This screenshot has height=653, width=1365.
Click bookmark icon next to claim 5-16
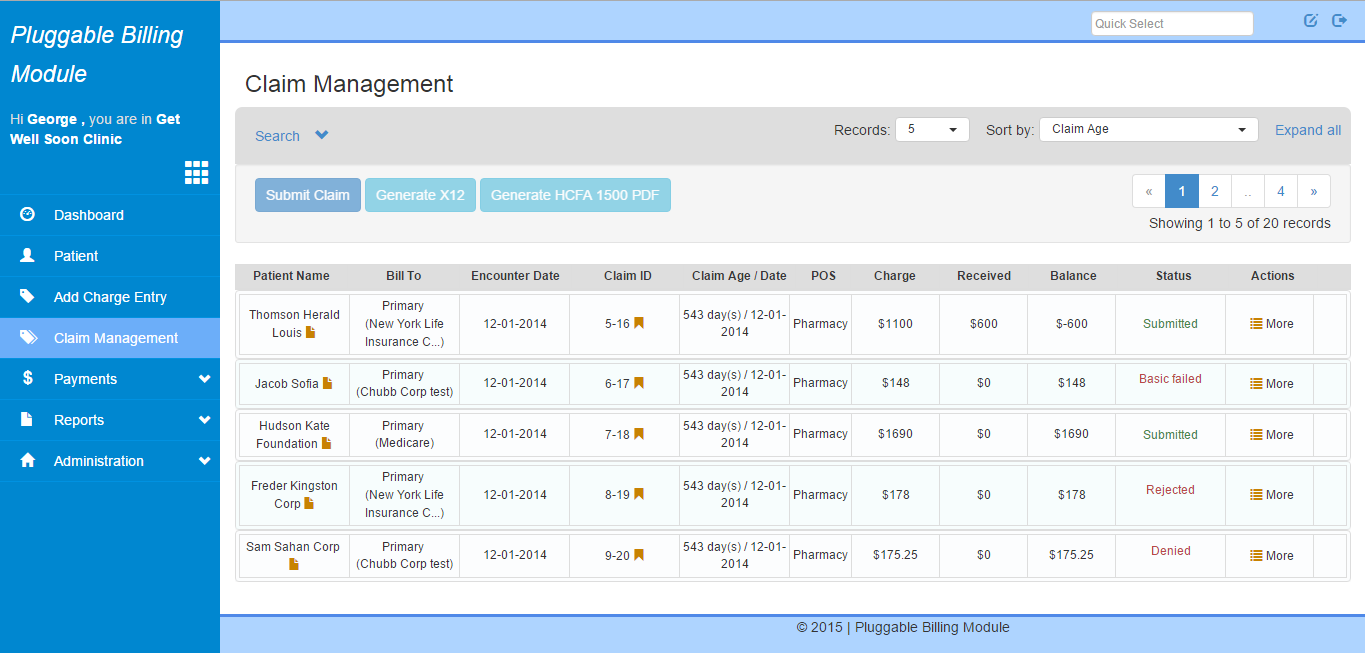click(x=639, y=323)
